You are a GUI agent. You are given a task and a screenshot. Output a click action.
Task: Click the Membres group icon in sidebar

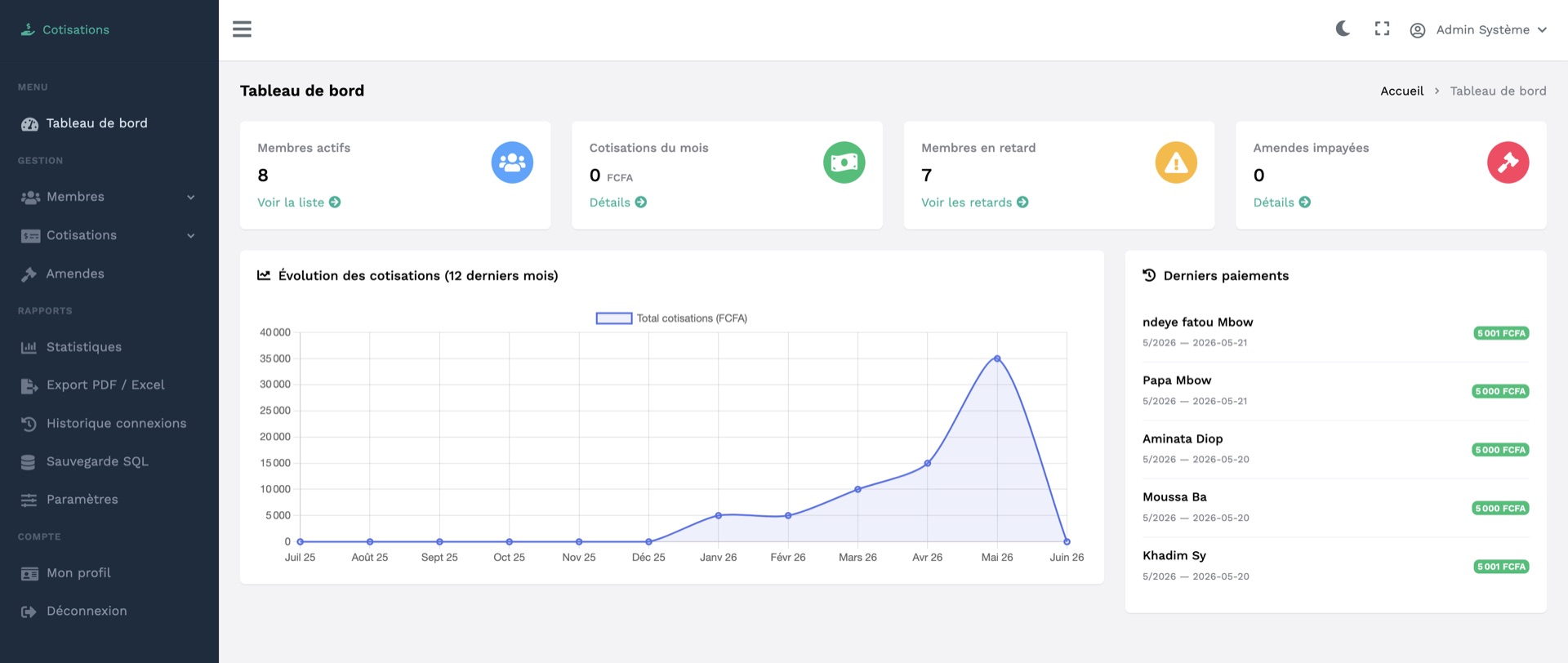pos(30,198)
